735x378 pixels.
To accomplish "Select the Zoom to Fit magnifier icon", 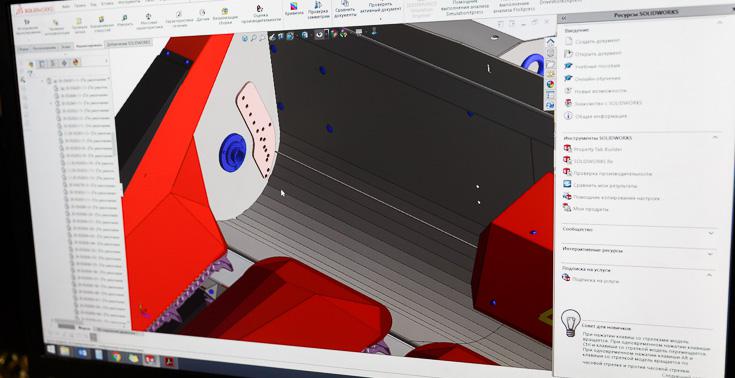I will point(245,38).
